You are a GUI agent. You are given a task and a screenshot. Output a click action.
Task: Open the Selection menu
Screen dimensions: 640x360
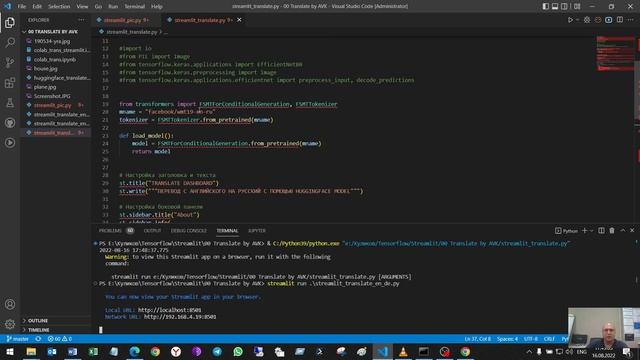pyautogui.click(x=59, y=6)
